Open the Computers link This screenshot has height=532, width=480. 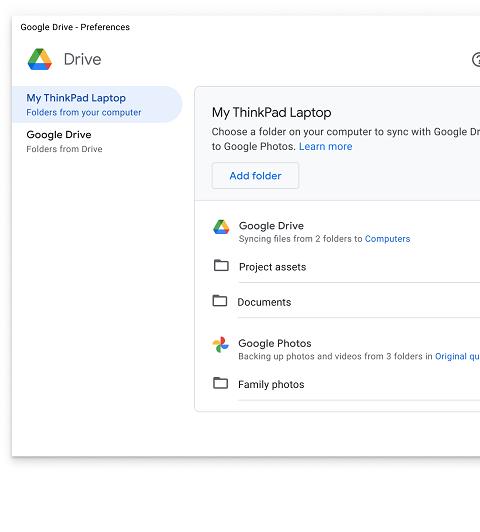[387, 239]
